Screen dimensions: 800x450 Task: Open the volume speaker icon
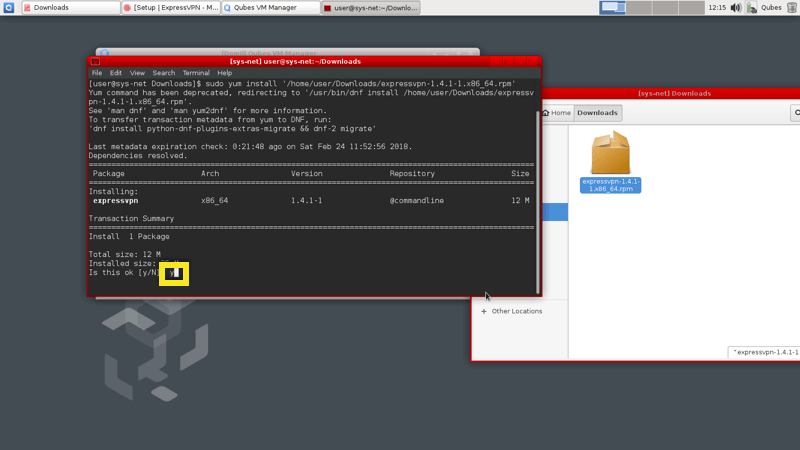click(736, 8)
